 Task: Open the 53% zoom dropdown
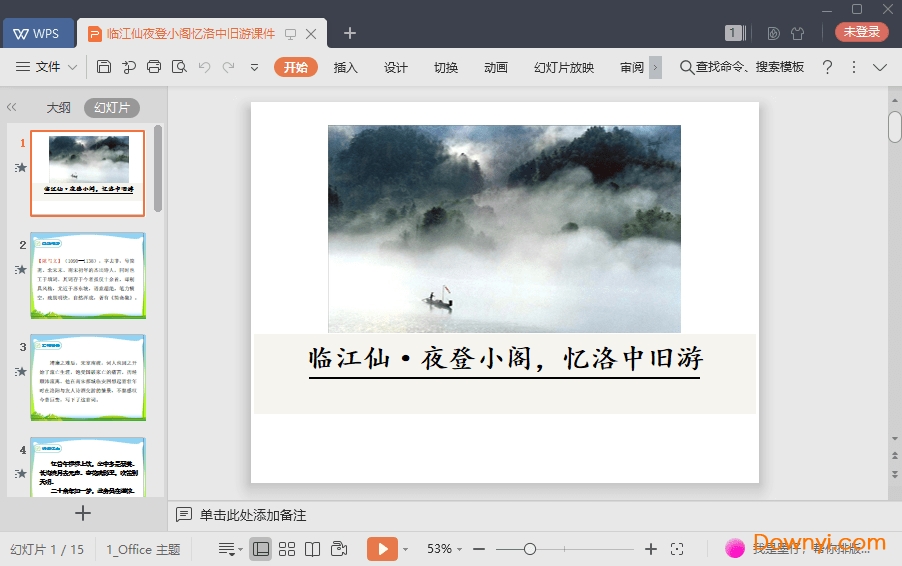444,549
